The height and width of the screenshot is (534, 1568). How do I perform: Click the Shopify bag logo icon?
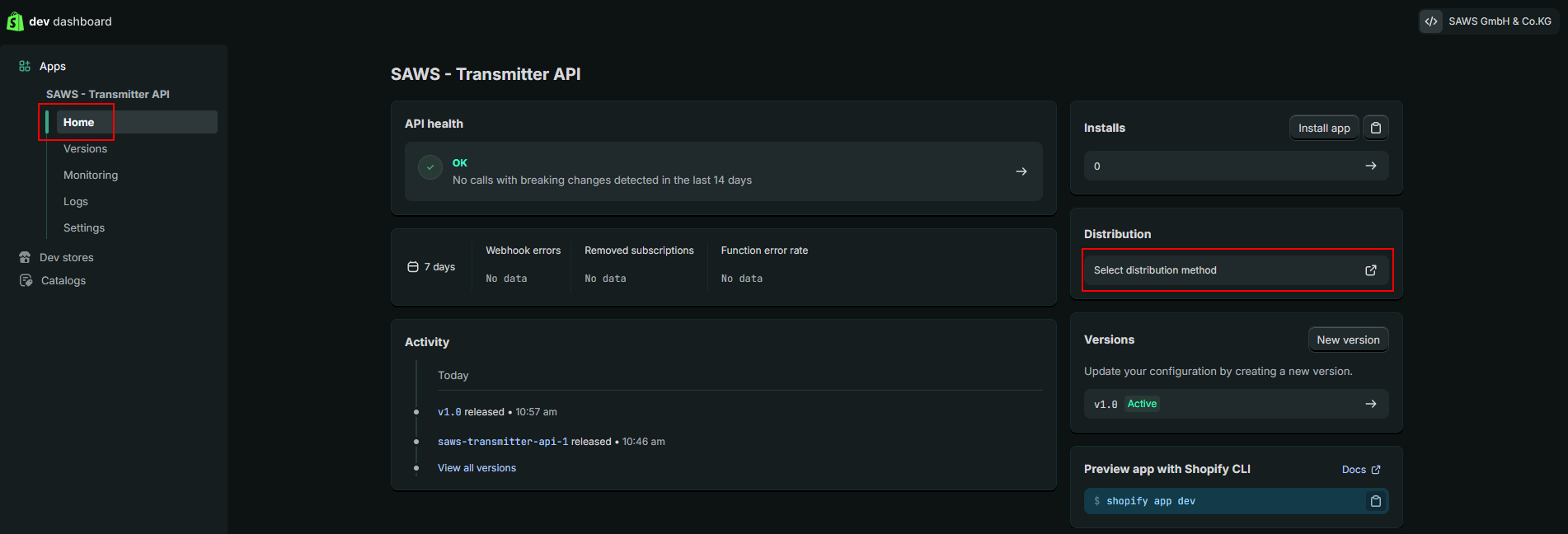coord(15,21)
